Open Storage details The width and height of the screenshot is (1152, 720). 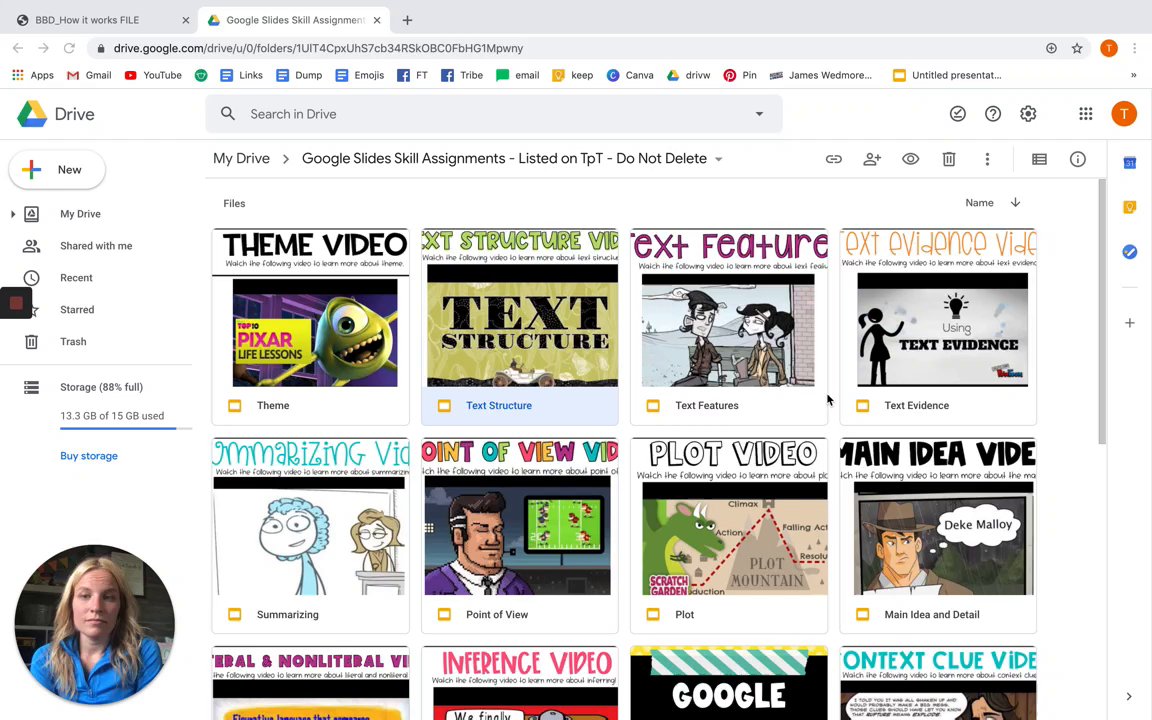tap(101, 387)
